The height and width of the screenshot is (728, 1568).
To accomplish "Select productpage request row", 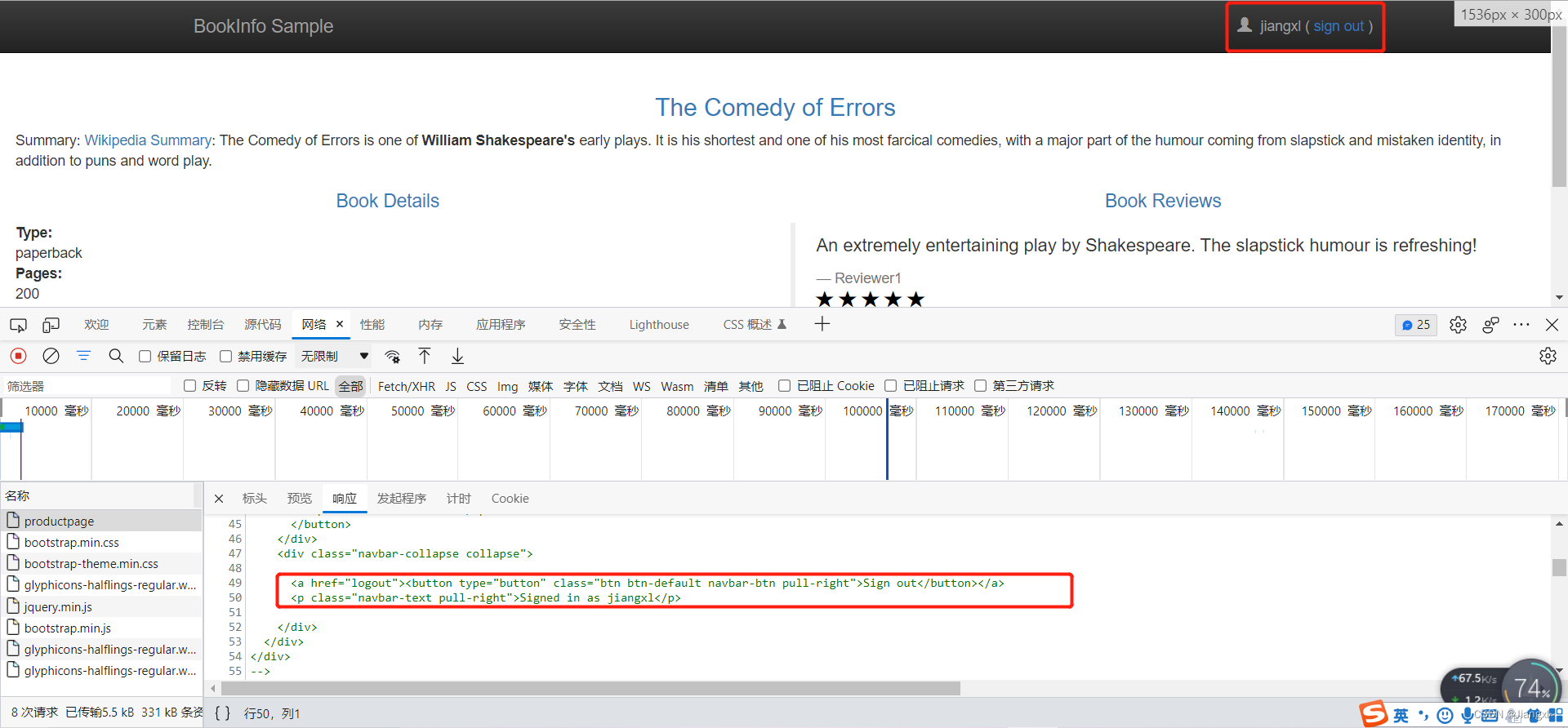I will pos(101,521).
